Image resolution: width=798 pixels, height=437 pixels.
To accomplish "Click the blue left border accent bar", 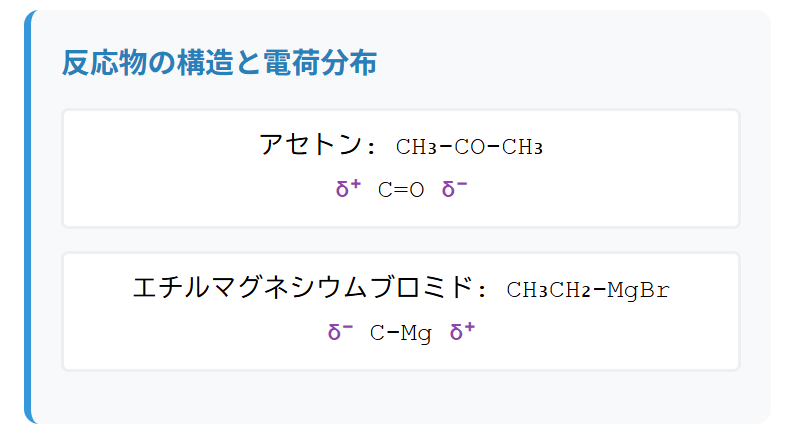I will 28,217.
